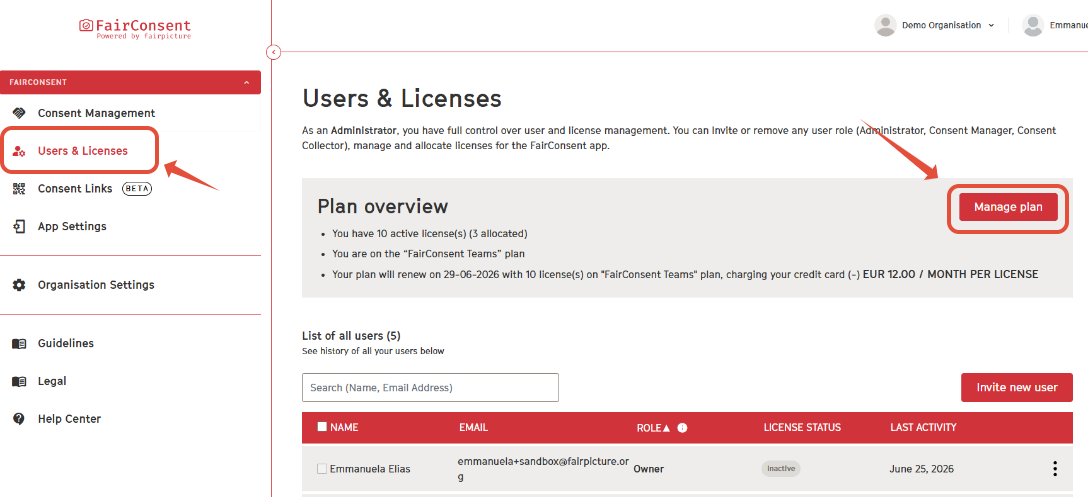Open the Help Center in the sidebar
Viewport: 1088px width, 497px height.
[69, 419]
